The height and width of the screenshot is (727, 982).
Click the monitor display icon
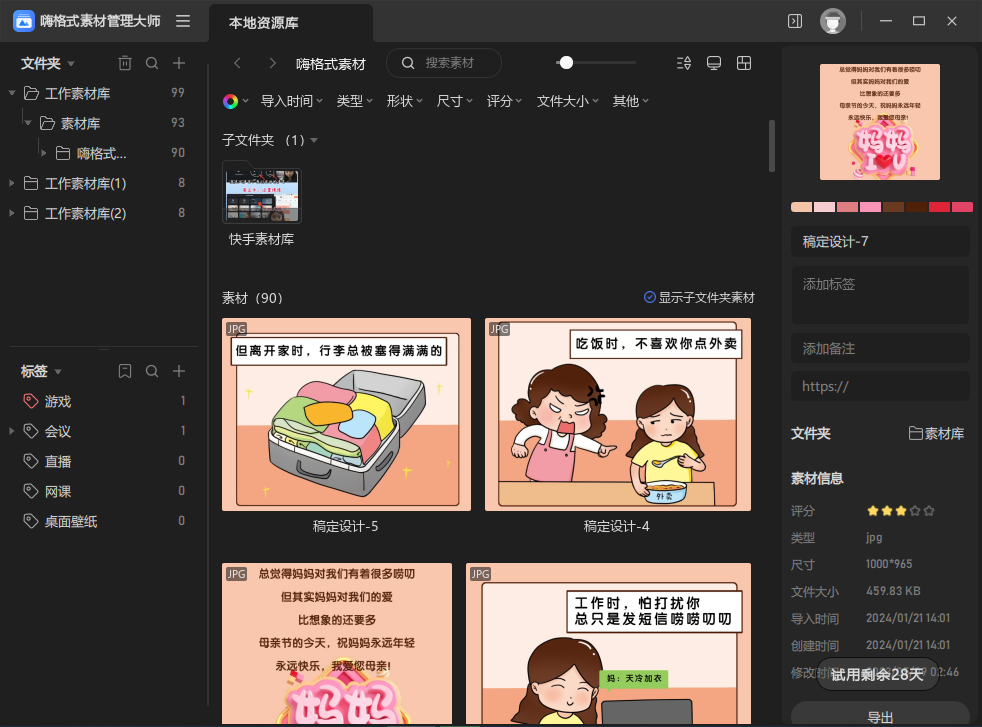(x=714, y=63)
